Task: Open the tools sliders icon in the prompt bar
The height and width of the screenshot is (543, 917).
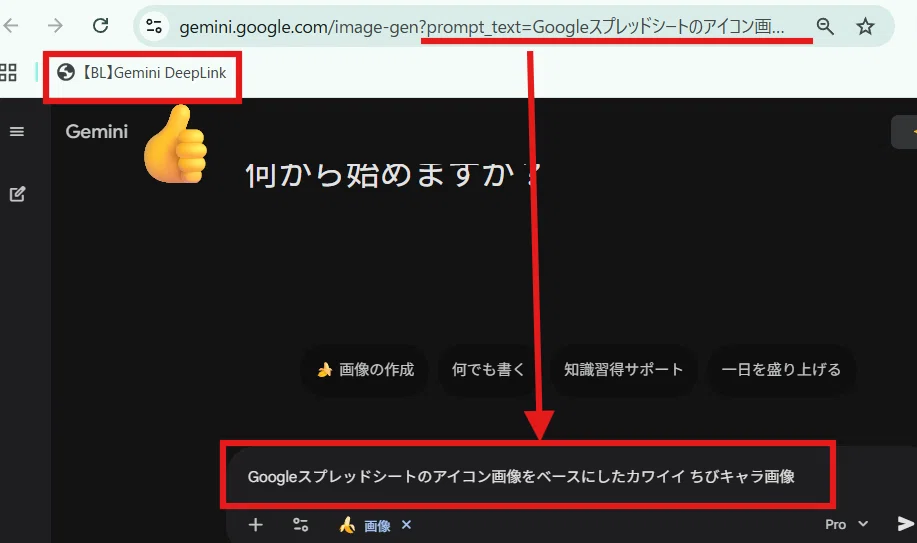Action: click(x=301, y=524)
